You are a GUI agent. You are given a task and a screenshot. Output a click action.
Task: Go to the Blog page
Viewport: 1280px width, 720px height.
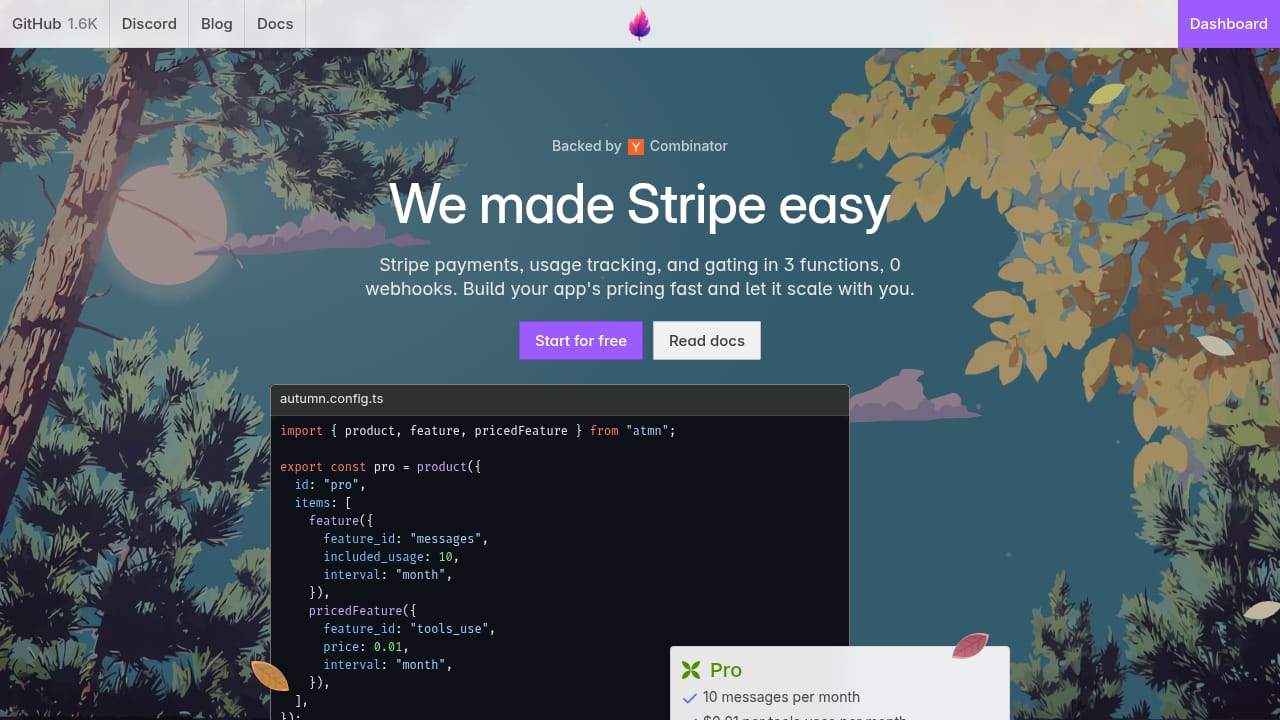217,24
